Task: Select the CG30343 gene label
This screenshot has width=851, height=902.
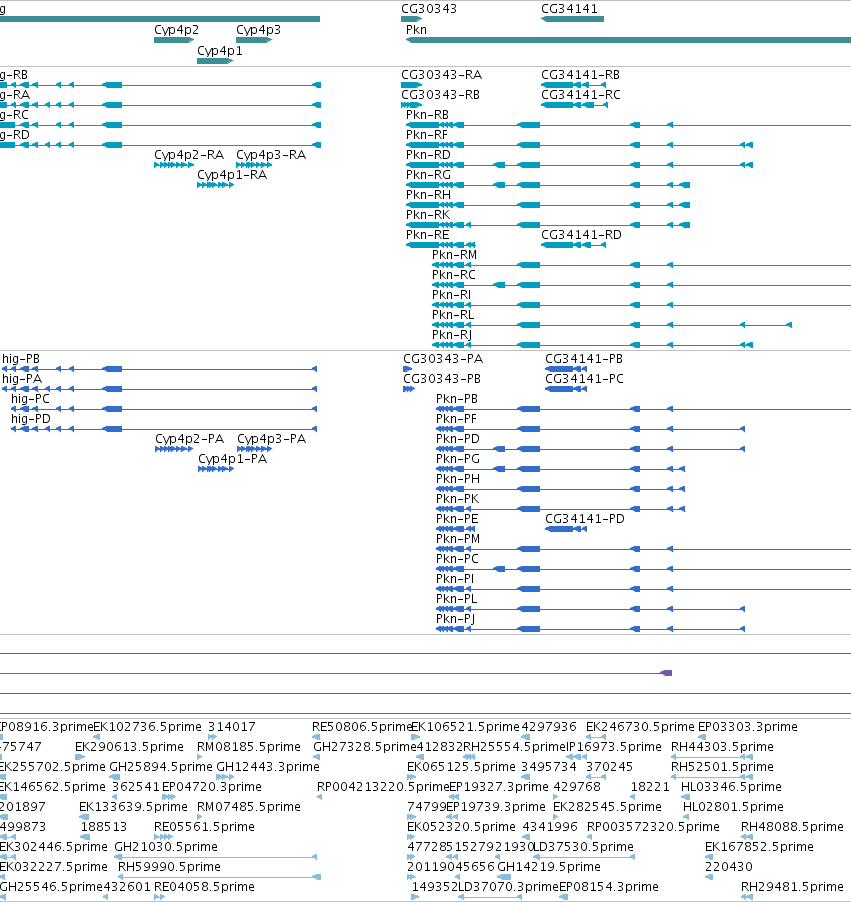Action: [x=429, y=9]
